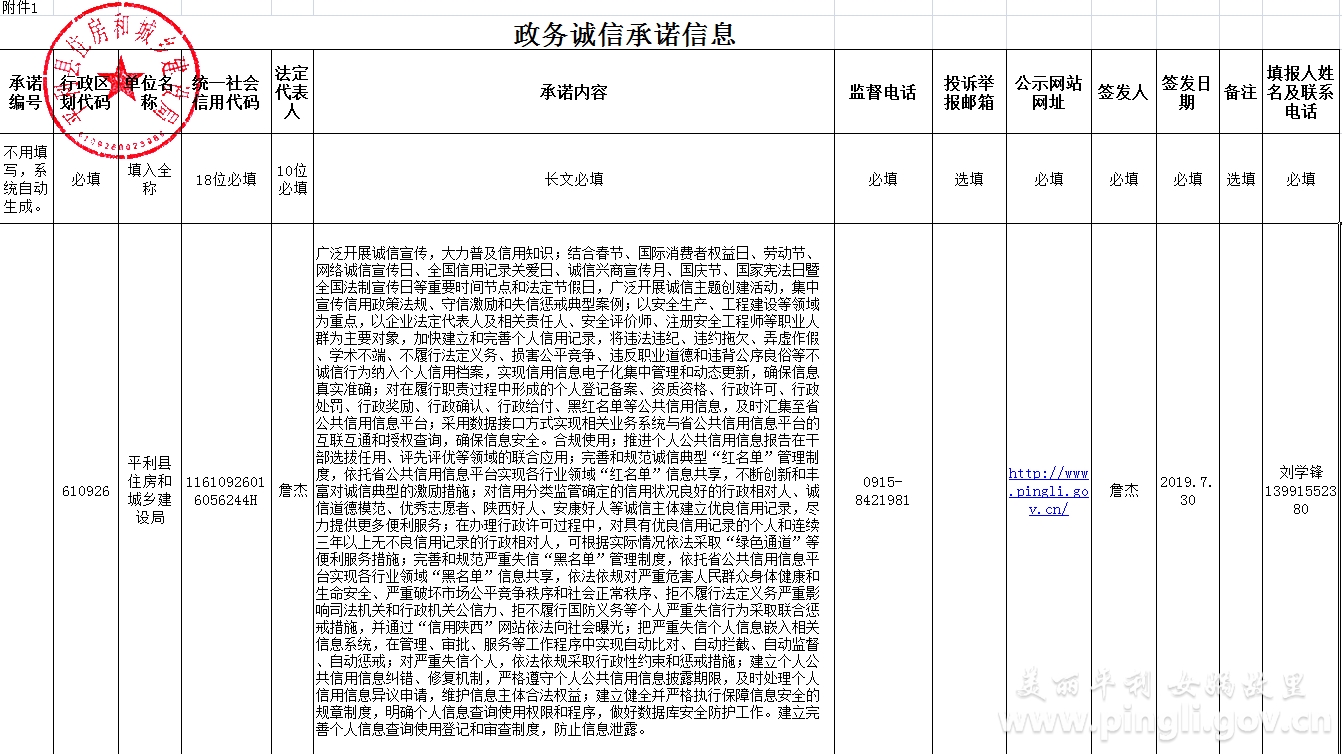1342x754 pixels.
Task: Click the 刘学锋 13991552380 contact cell
Action: point(1300,490)
